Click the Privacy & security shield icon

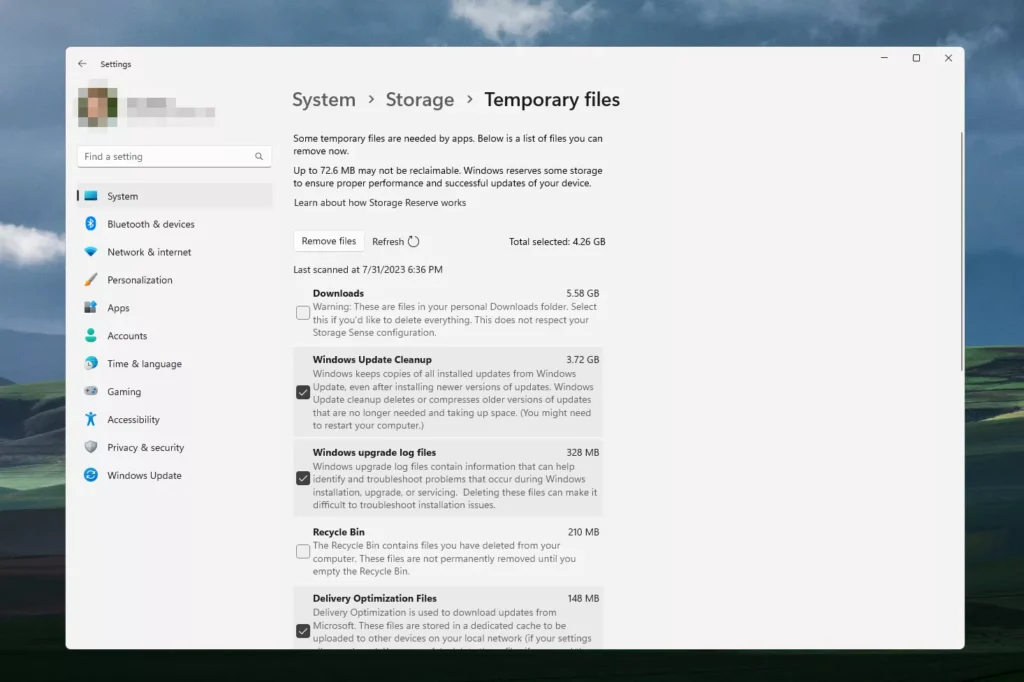pos(90,448)
